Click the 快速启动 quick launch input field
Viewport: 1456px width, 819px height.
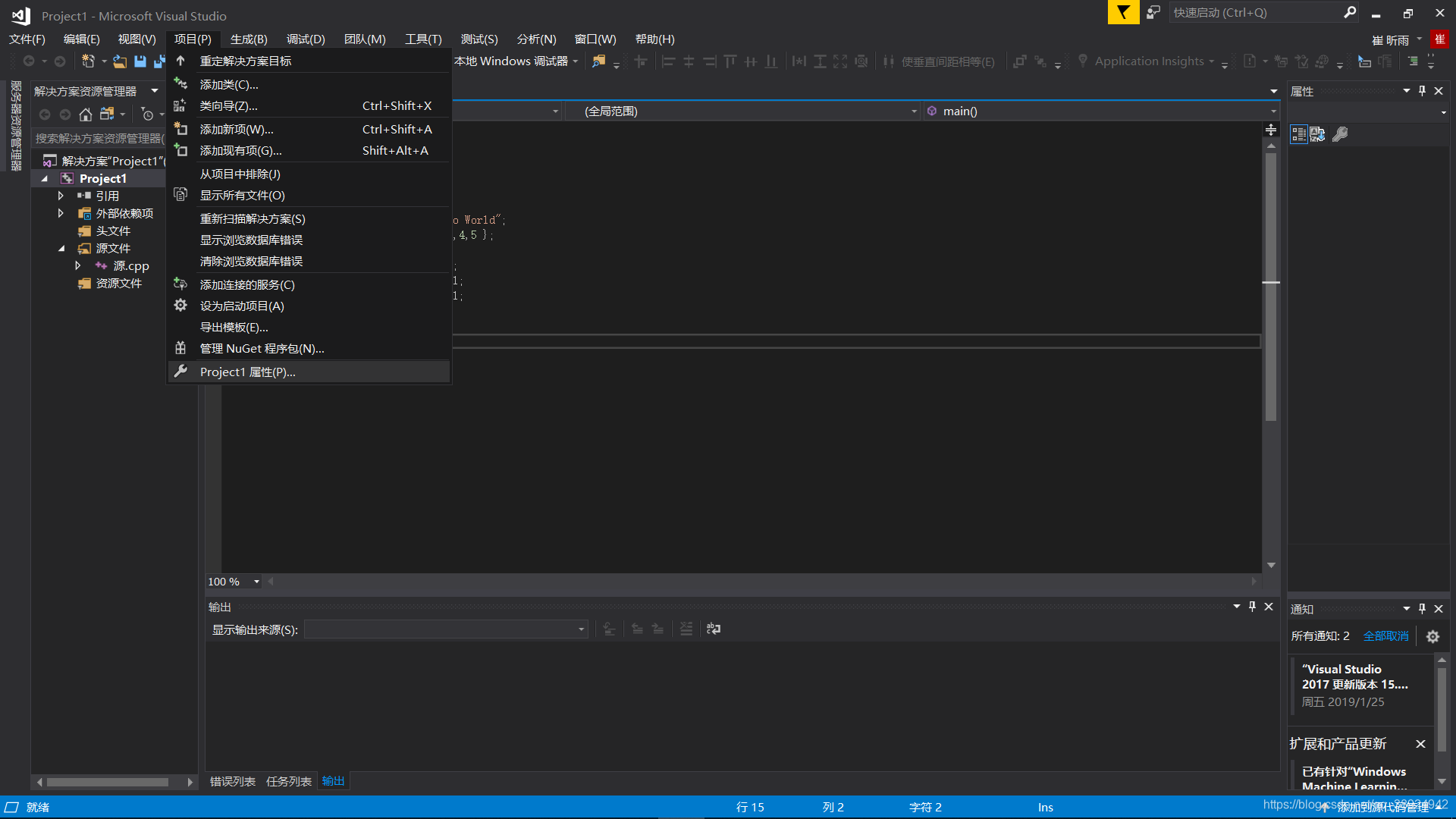point(1254,12)
